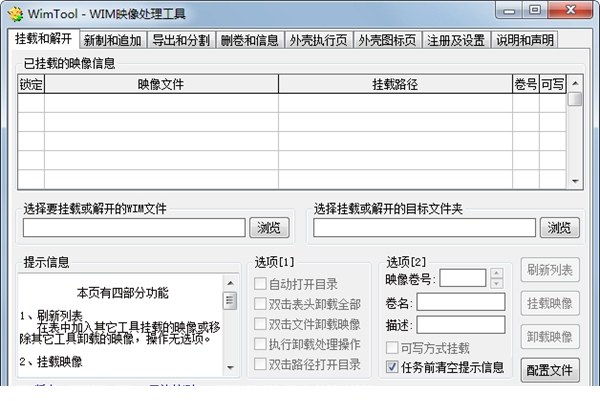This screenshot has height=401, width=600.
Task: Browse for the WIM file to mount
Action: tap(269, 228)
